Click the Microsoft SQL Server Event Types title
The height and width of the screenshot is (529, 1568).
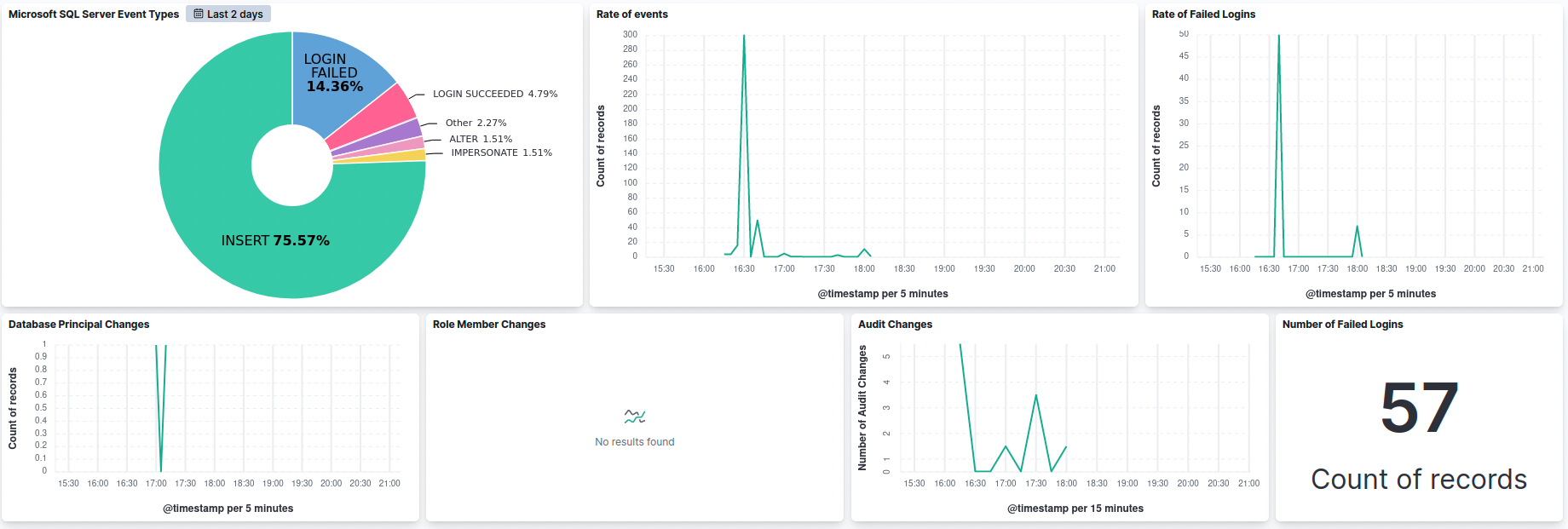[94, 14]
